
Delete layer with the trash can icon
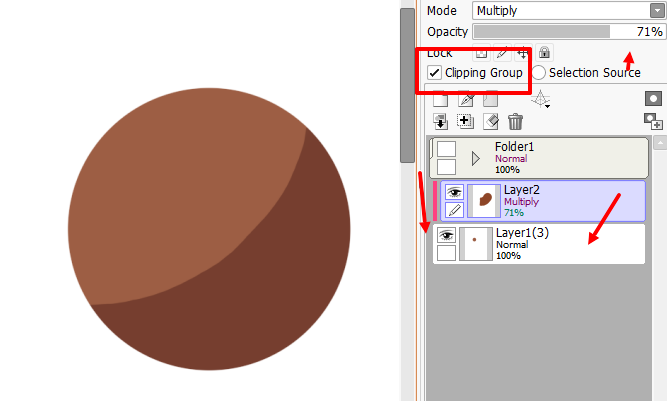point(515,121)
